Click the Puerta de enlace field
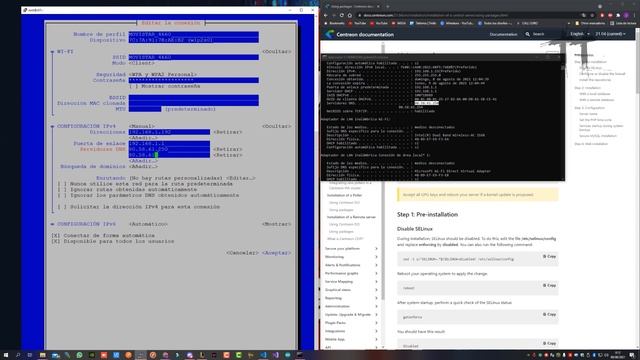The height and width of the screenshot is (360, 640). coord(169,144)
